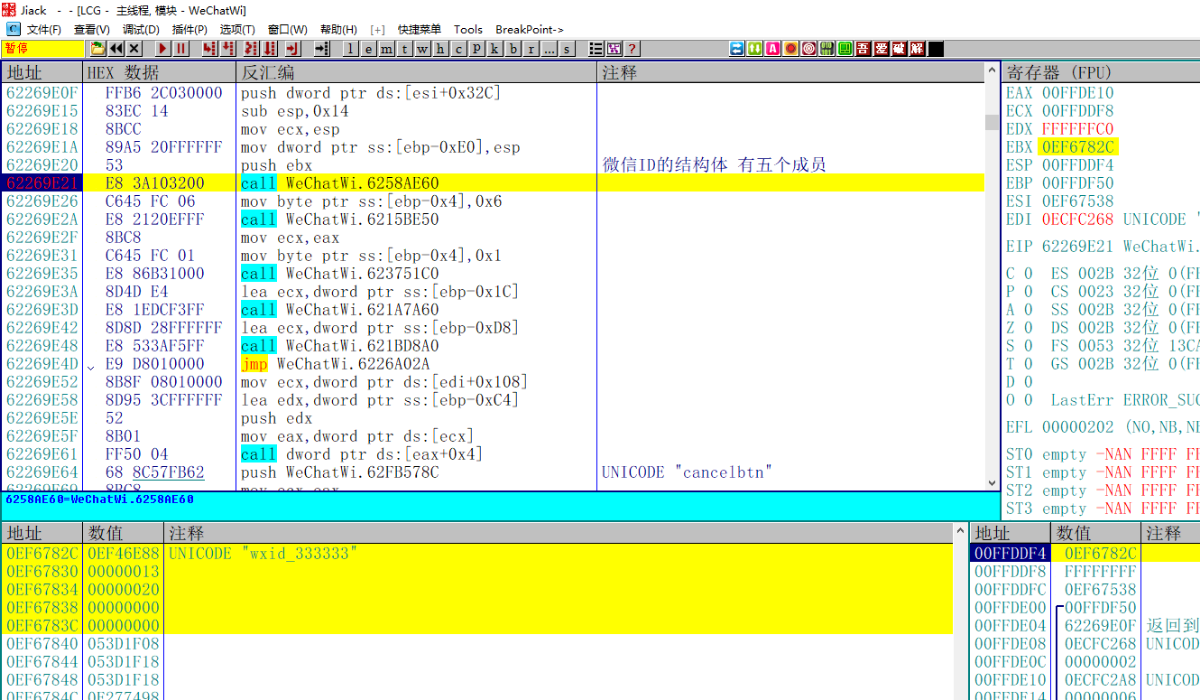Click the 吾 toolbar icon
This screenshot has width=1200, height=700.
(x=863, y=48)
